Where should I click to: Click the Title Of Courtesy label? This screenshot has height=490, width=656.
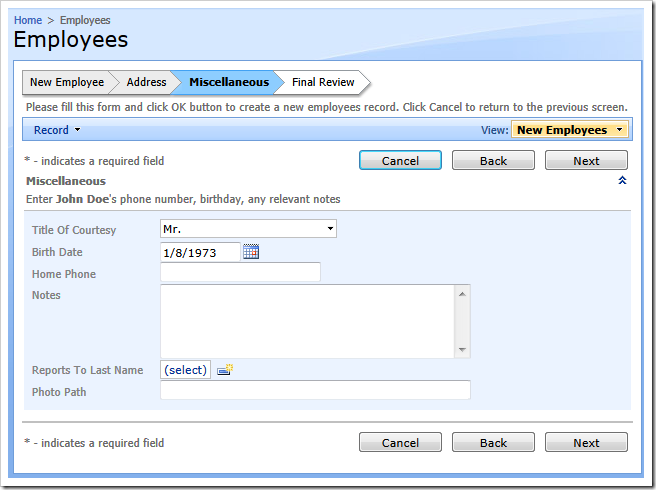point(74,230)
